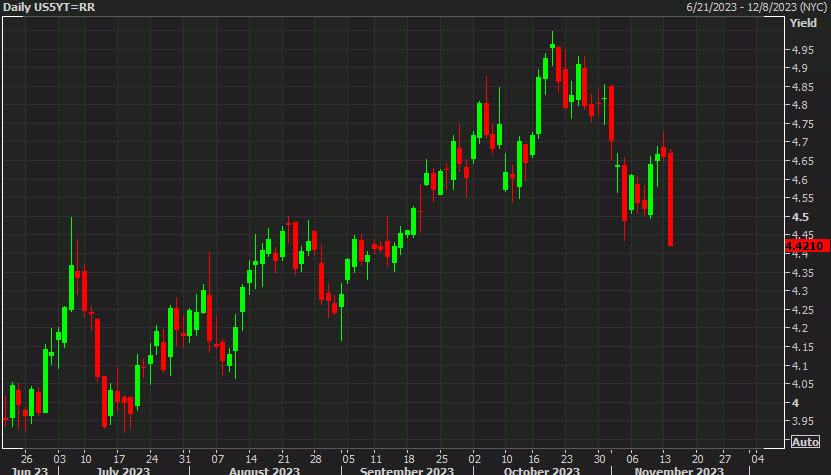Click the 23 date tick in October

point(567,459)
